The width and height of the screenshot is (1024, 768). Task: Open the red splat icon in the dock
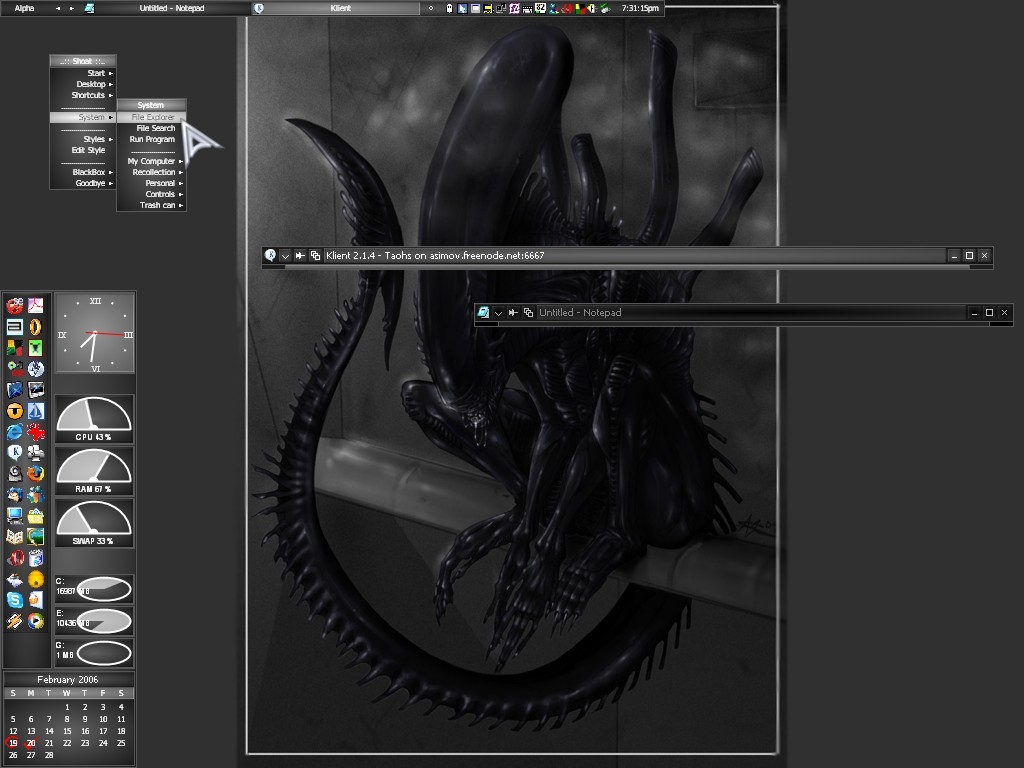click(35, 432)
